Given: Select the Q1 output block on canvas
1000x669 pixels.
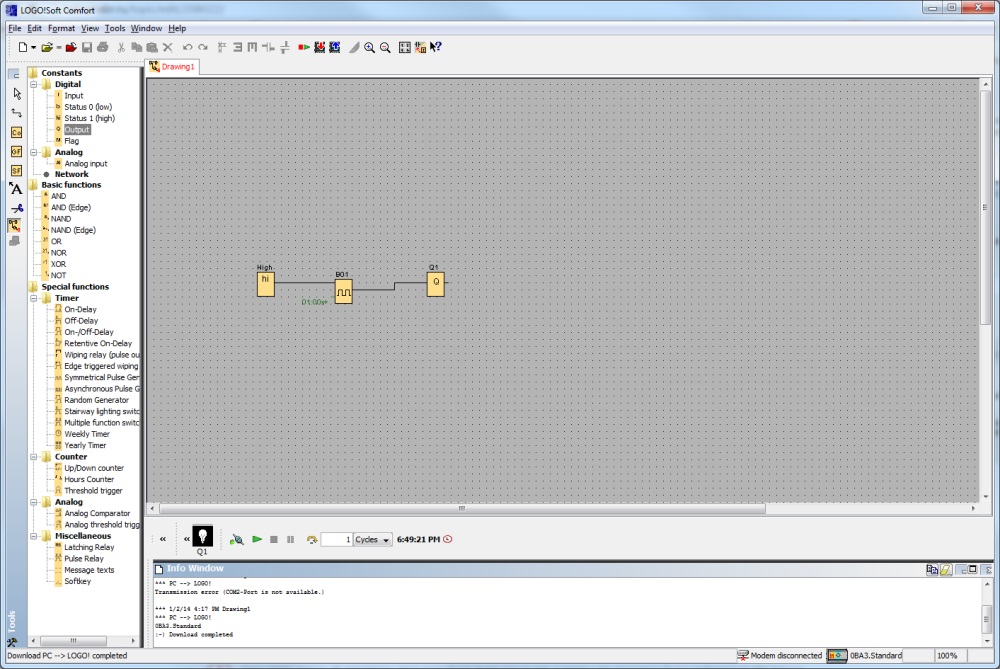Looking at the screenshot, I should coord(436,284).
